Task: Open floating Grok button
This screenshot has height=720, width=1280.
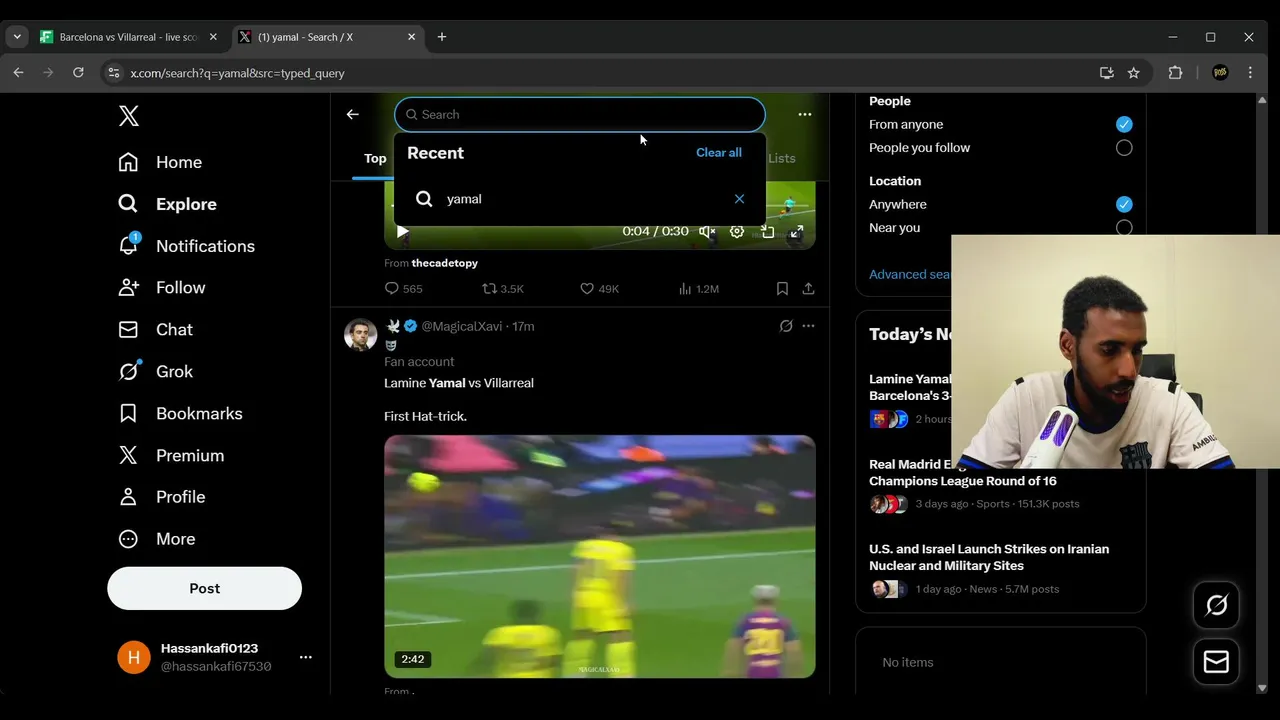Action: pyautogui.click(x=1217, y=605)
